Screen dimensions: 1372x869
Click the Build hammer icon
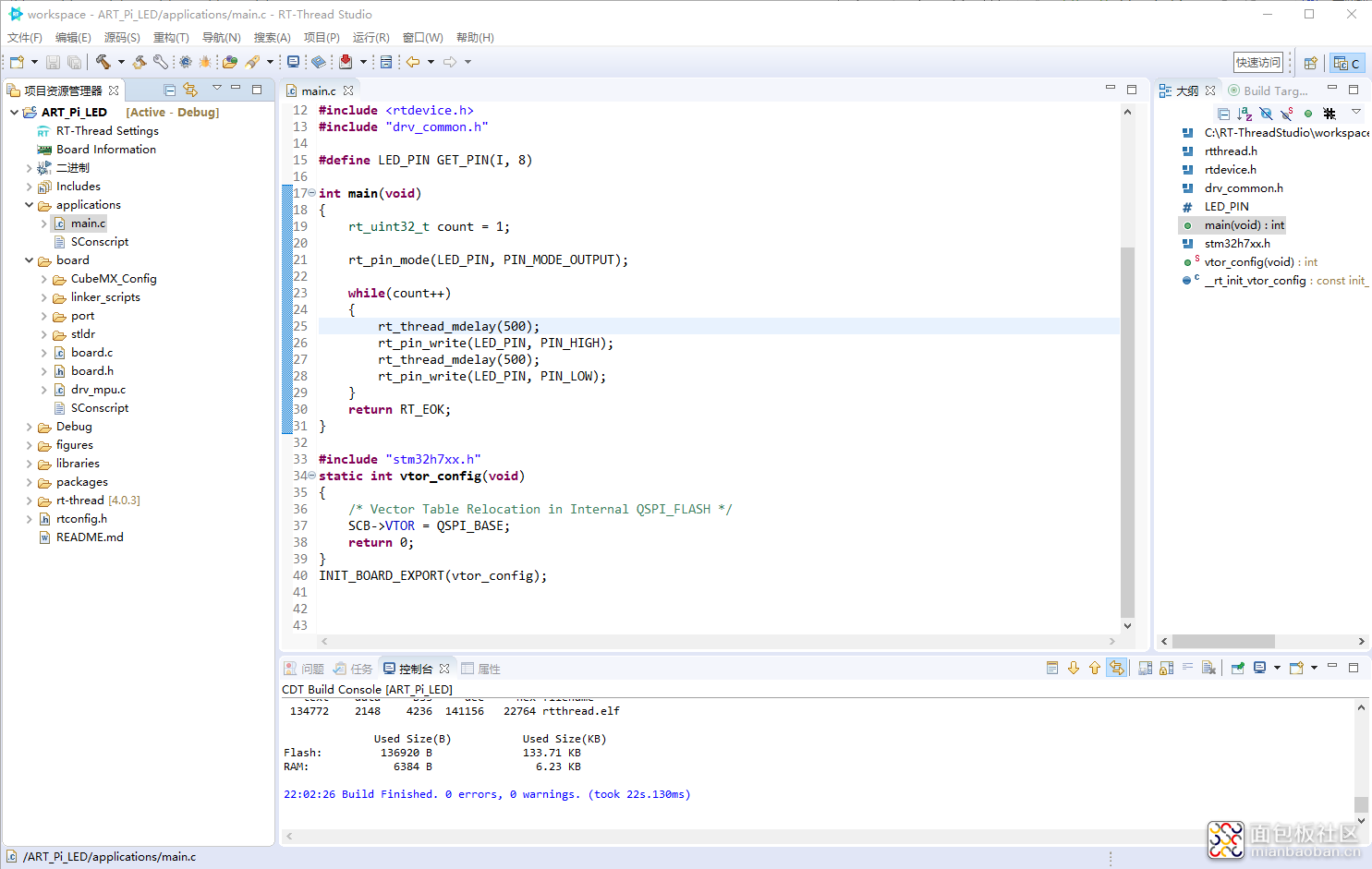(103, 62)
